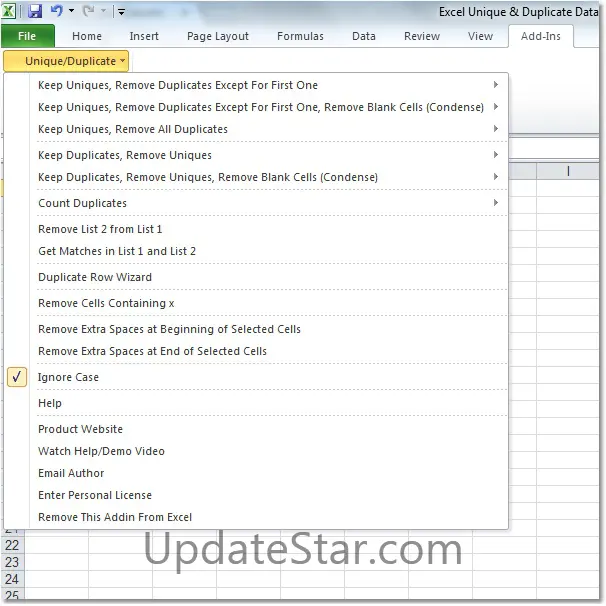Screen dimensions: 606x606
Task: Select row 24 header
Action: [12, 579]
